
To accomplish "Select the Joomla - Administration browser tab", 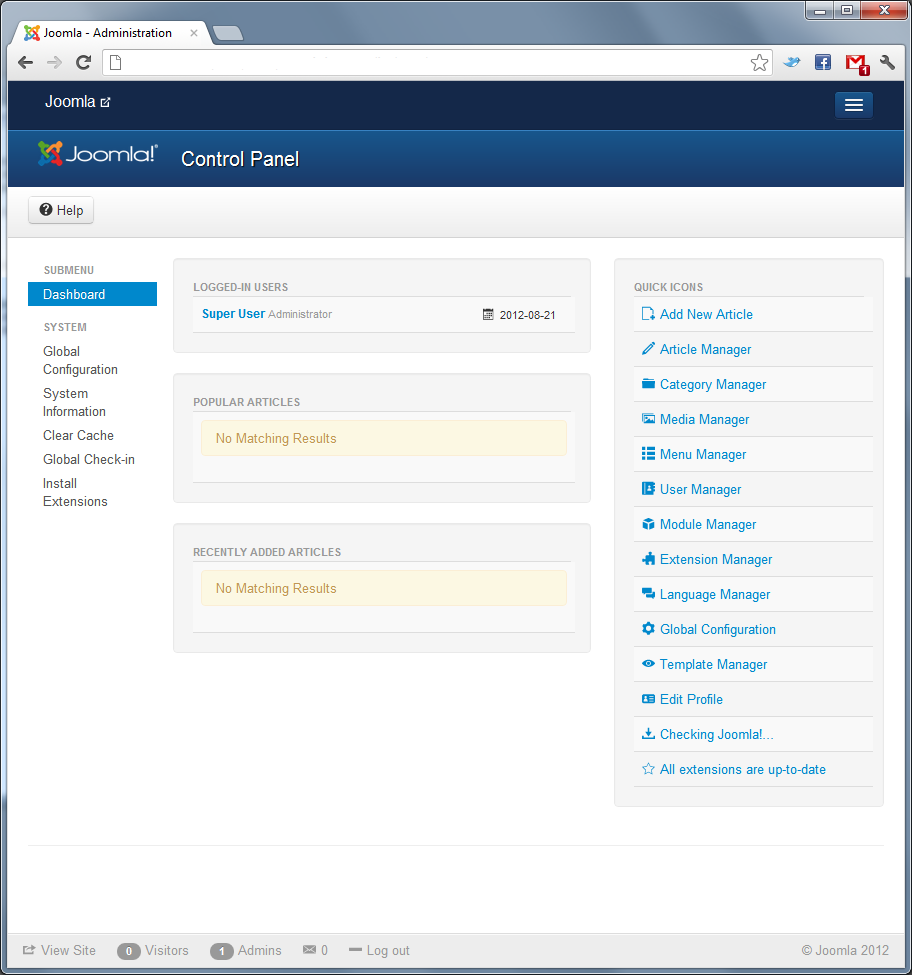I will [106, 33].
